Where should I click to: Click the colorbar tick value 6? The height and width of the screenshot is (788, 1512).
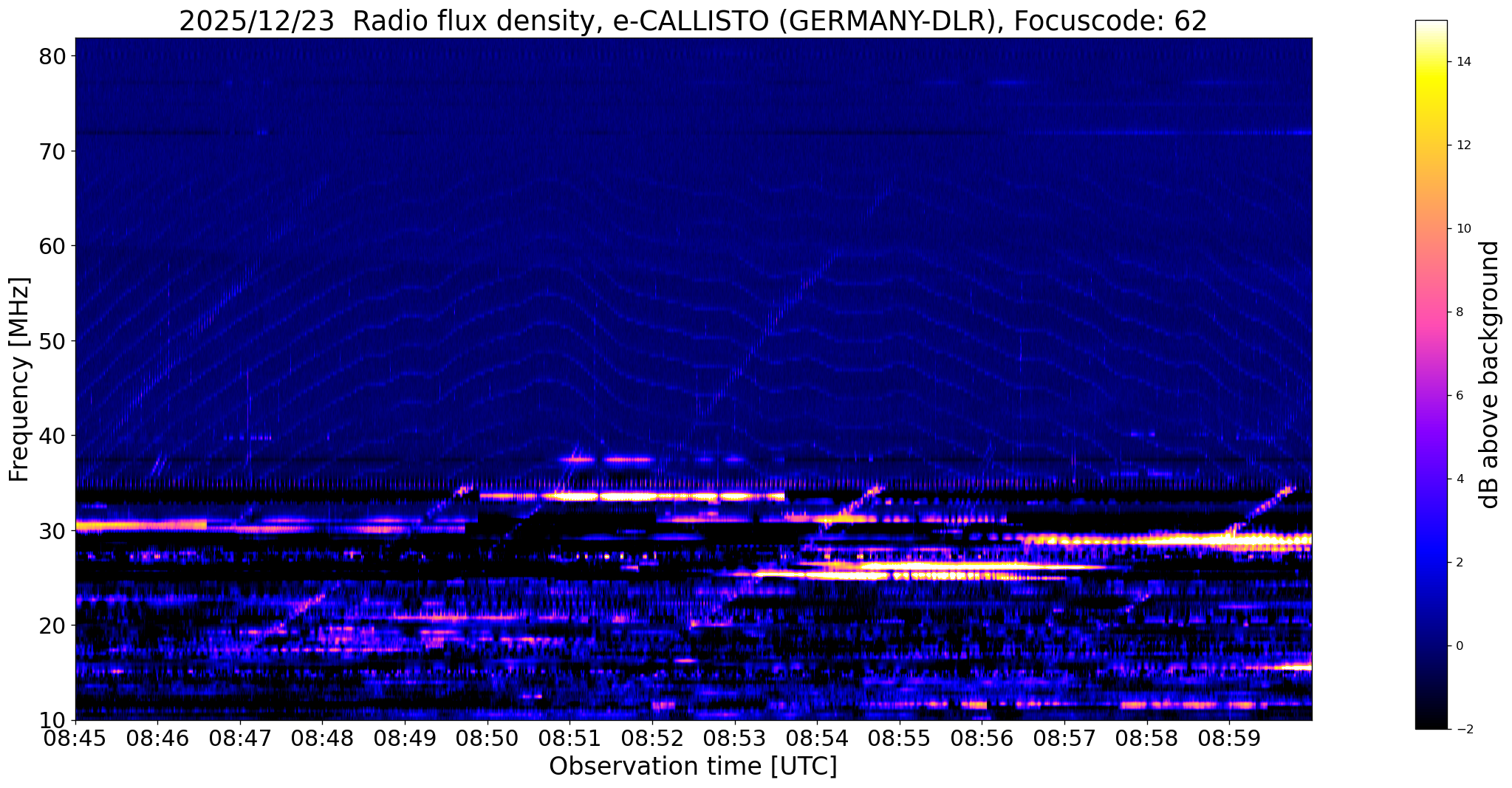[x=1459, y=396]
